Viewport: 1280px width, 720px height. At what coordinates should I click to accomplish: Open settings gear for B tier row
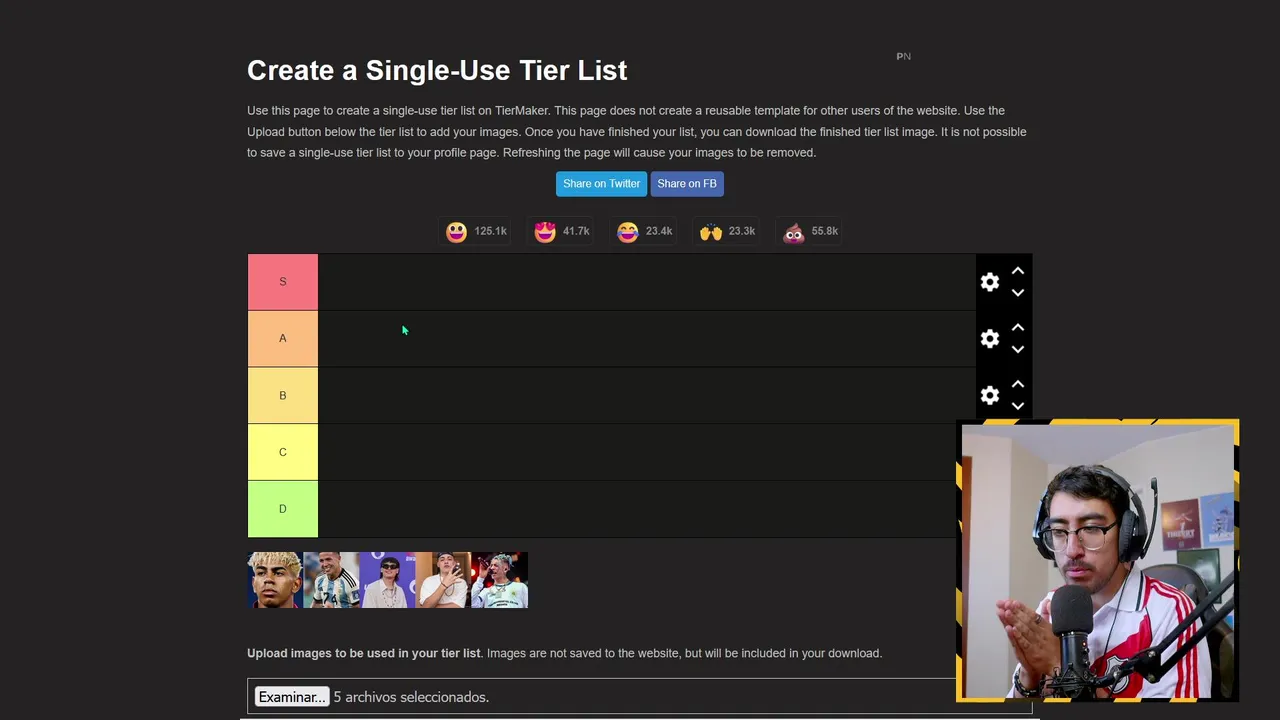point(990,396)
